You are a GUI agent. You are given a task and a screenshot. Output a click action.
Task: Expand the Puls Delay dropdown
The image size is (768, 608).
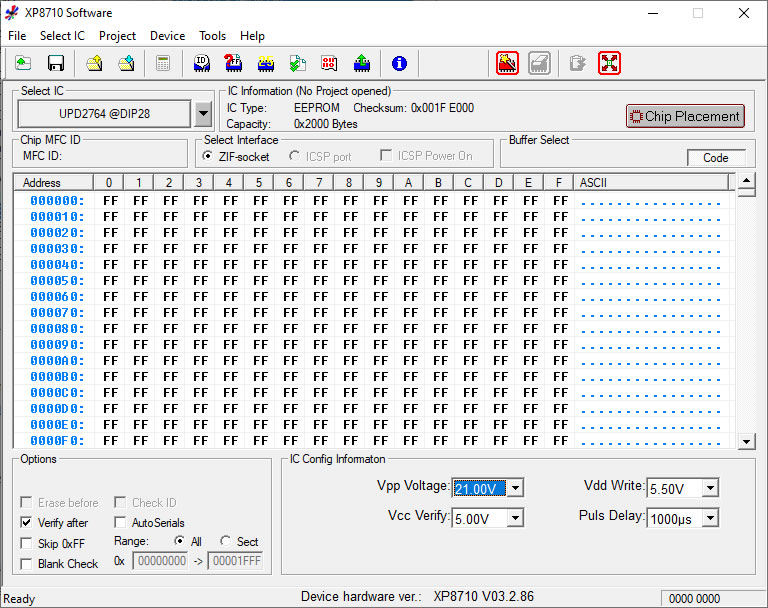[x=709, y=518]
